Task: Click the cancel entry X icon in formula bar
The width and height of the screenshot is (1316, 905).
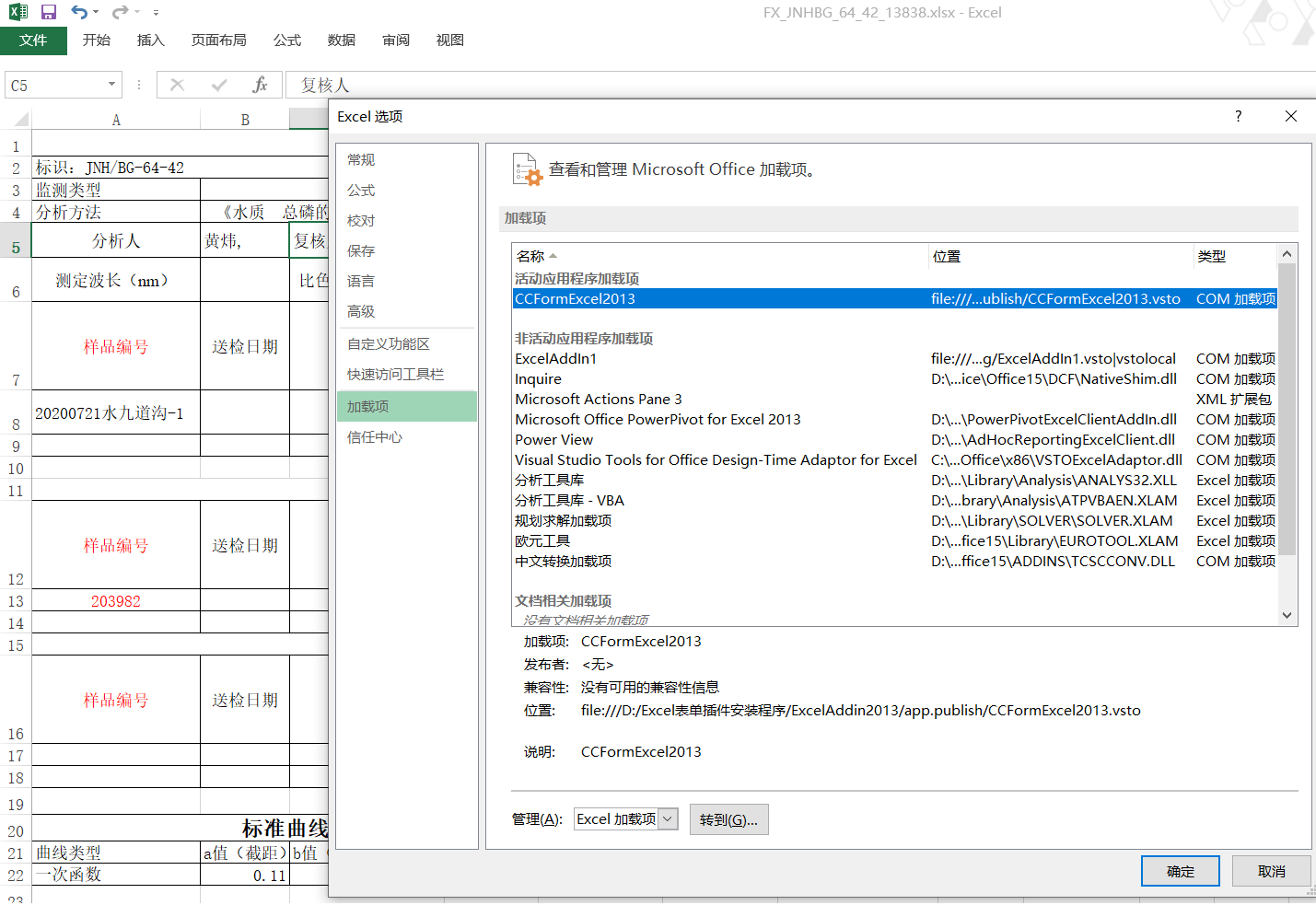Action: click(178, 85)
